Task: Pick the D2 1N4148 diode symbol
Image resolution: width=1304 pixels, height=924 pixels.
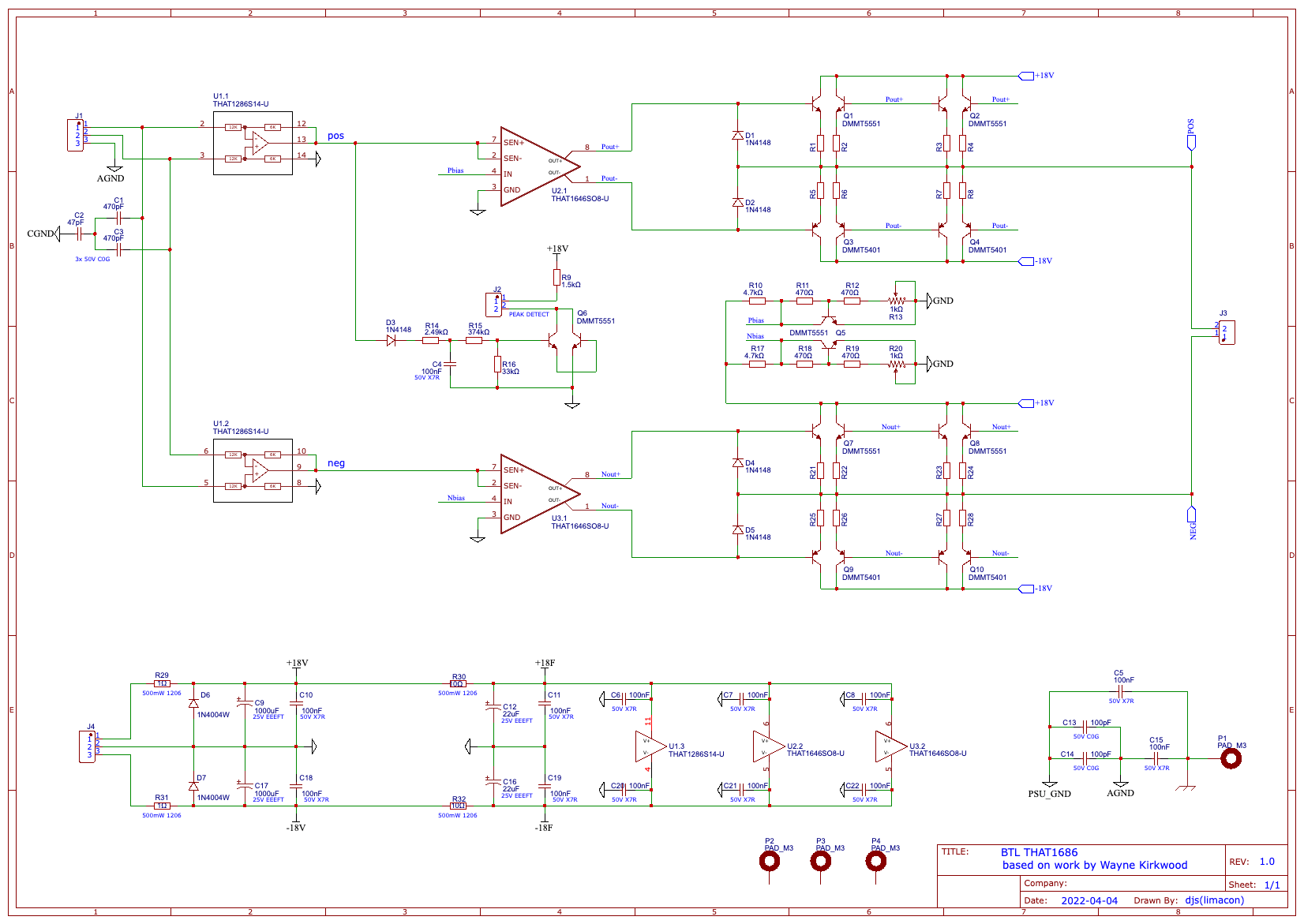Action: [738, 203]
